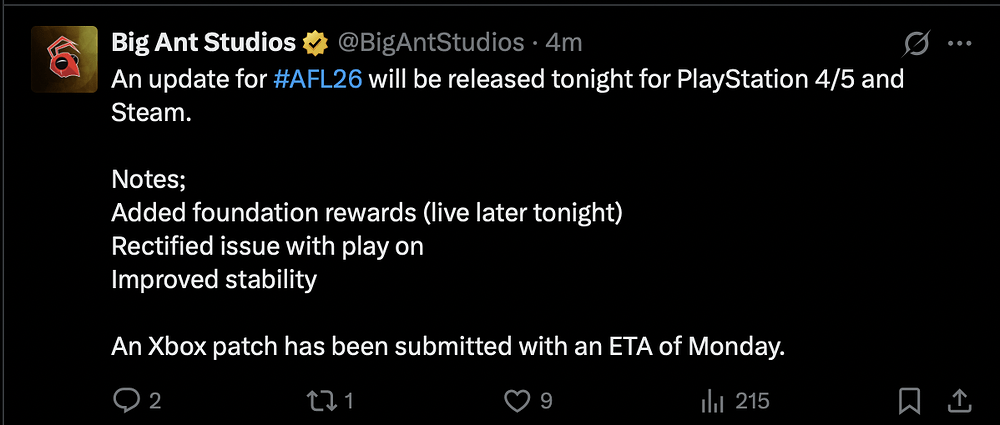Click the gold verified badge
Screen dimensions: 1000x425
pyautogui.click(x=315, y=43)
